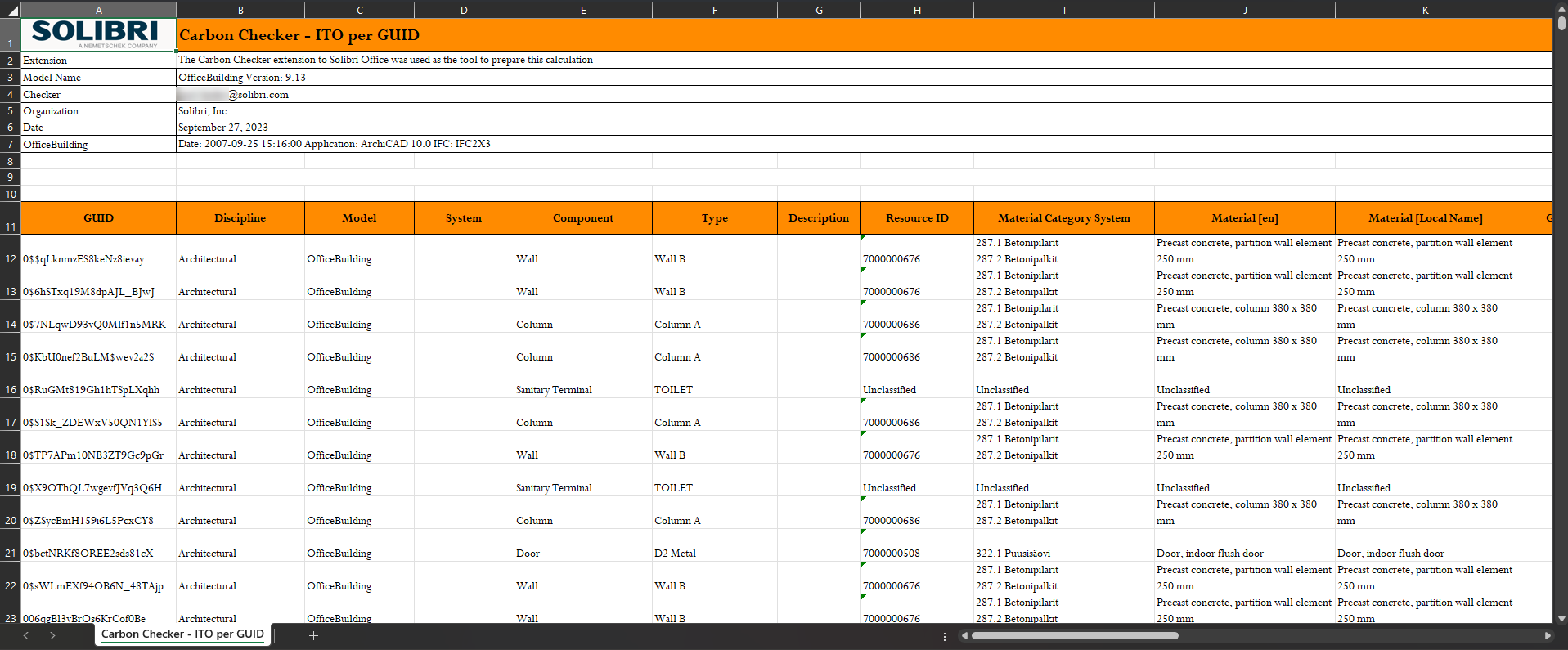Click the Model Name label cell
Image resolution: width=1568 pixels, height=650 pixels.
(x=98, y=78)
